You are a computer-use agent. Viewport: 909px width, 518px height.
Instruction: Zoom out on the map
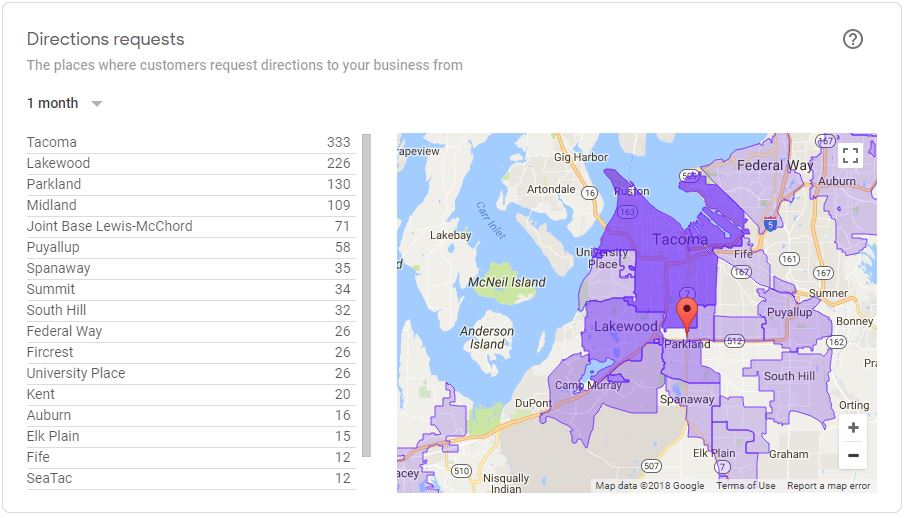[852, 456]
